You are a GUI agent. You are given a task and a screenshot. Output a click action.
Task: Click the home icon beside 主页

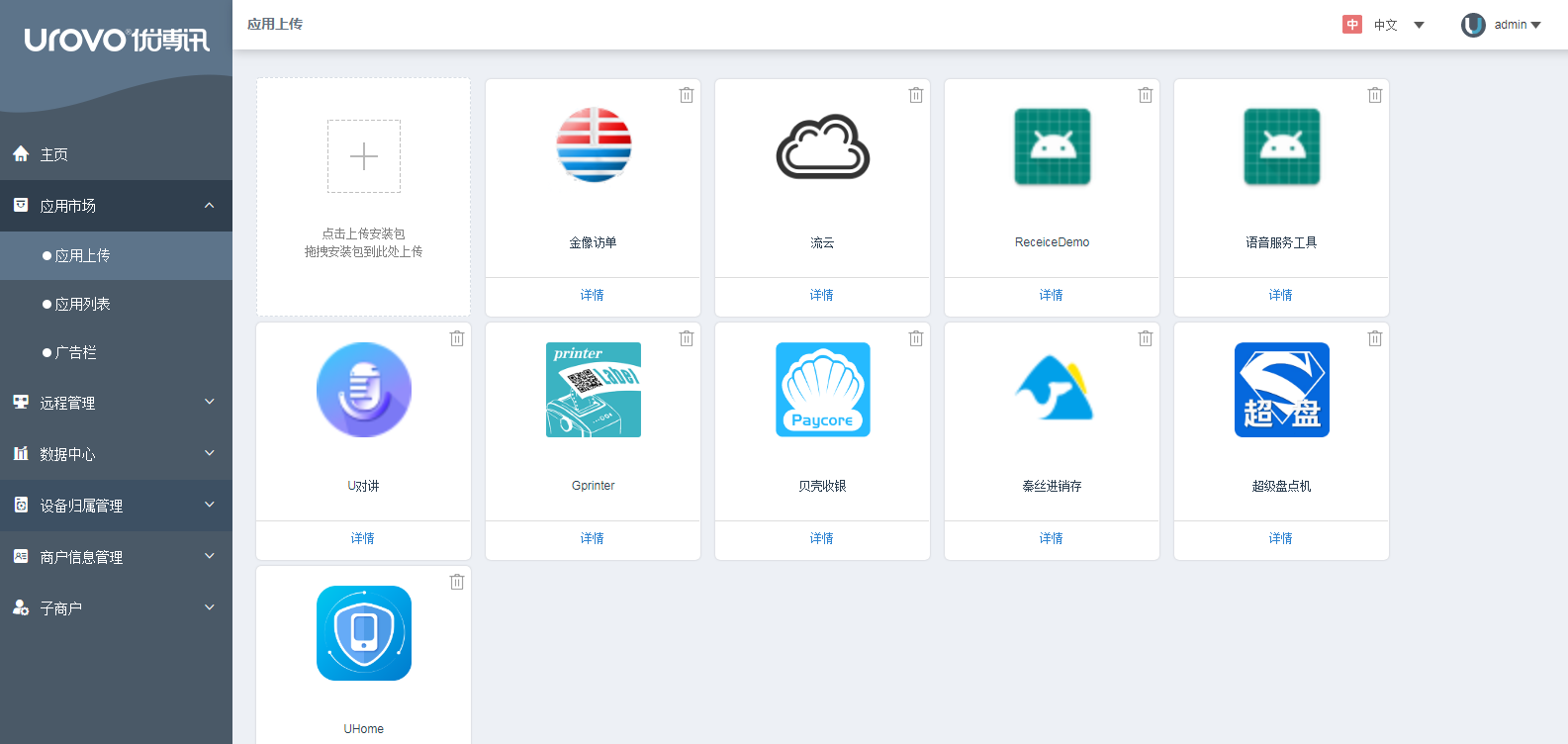coord(21,154)
